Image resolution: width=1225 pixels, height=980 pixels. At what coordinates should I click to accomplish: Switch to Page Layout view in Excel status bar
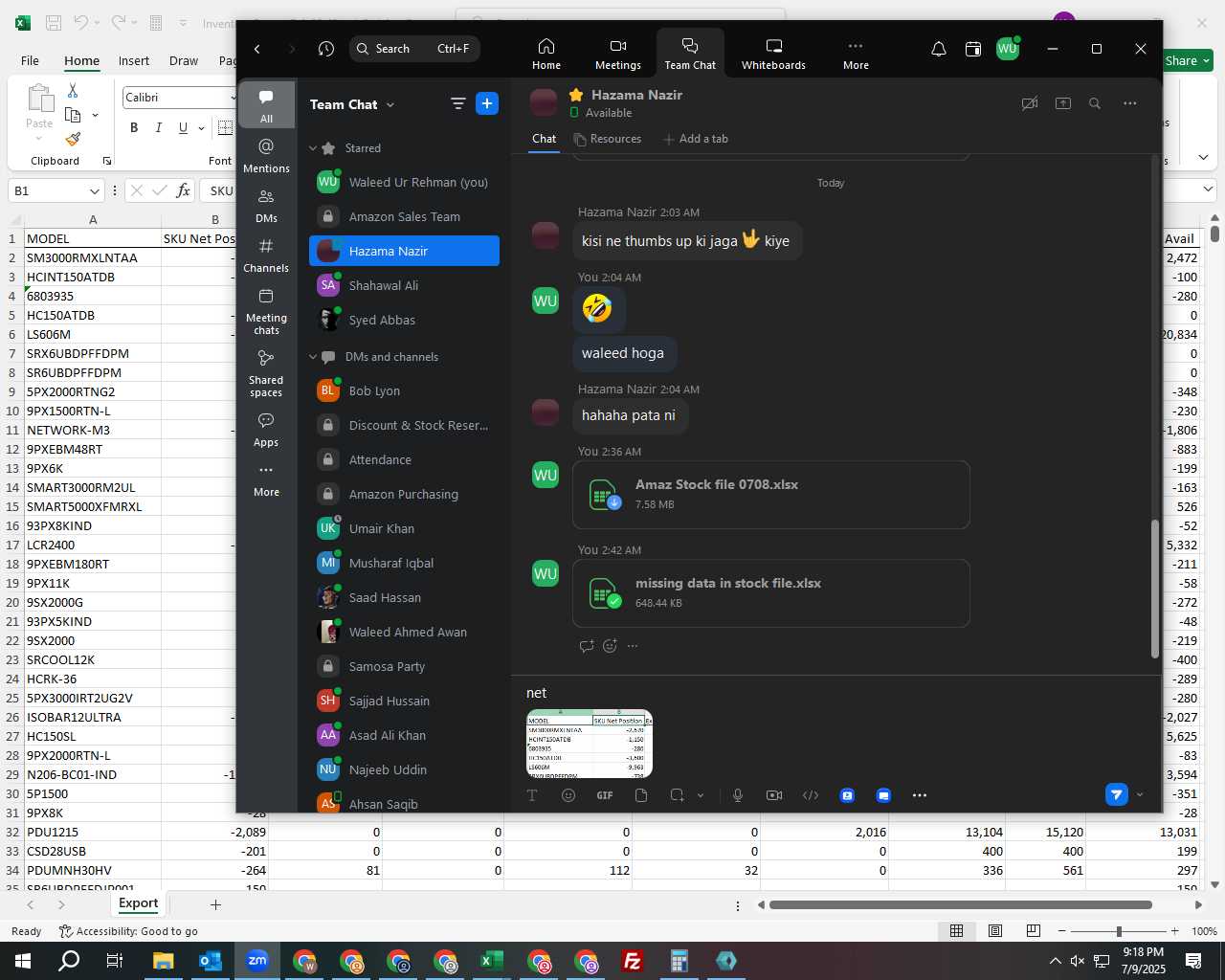point(995,931)
